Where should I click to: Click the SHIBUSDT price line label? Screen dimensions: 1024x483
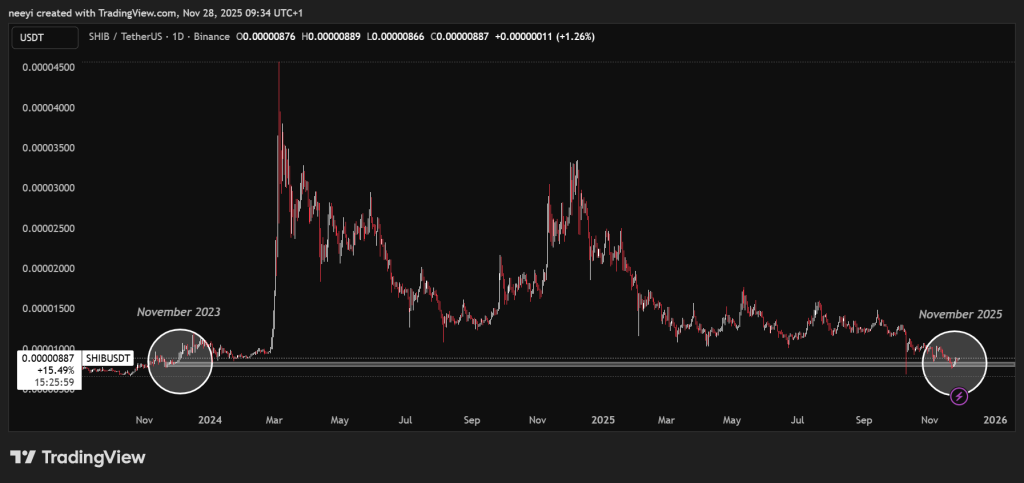(x=108, y=358)
